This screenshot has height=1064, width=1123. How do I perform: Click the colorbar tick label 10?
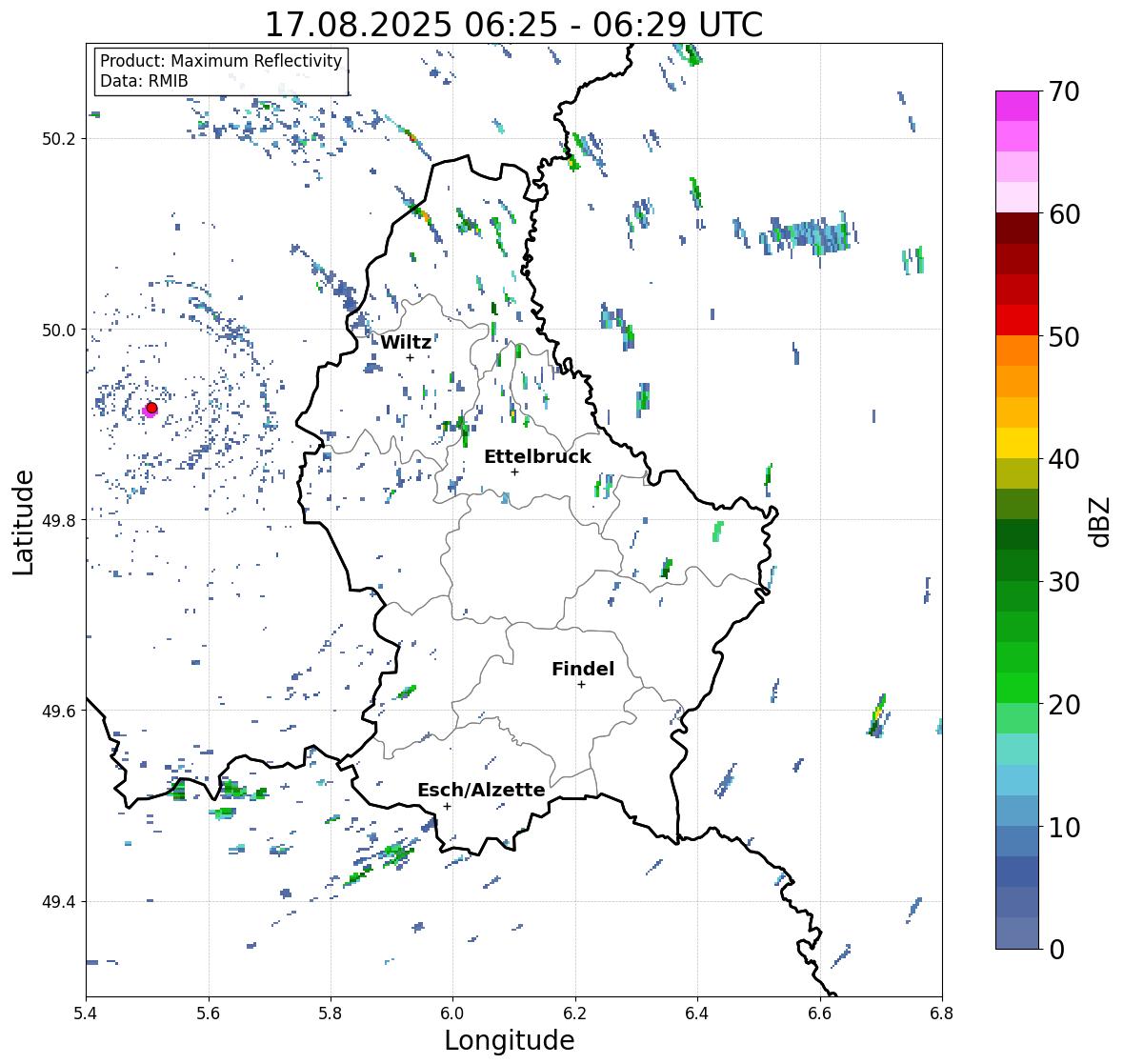tap(1064, 827)
